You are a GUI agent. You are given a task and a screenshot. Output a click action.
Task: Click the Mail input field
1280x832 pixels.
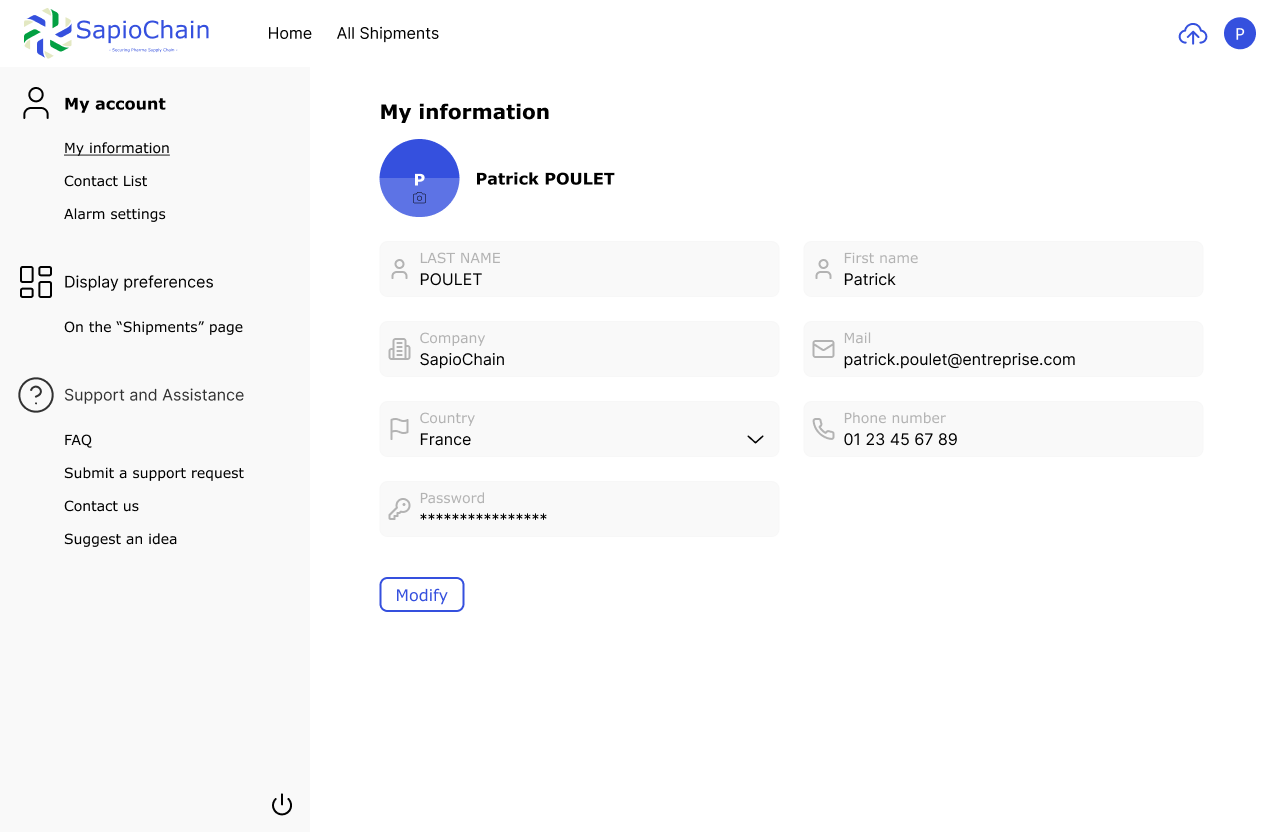pyautogui.click(x=1003, y=359)
